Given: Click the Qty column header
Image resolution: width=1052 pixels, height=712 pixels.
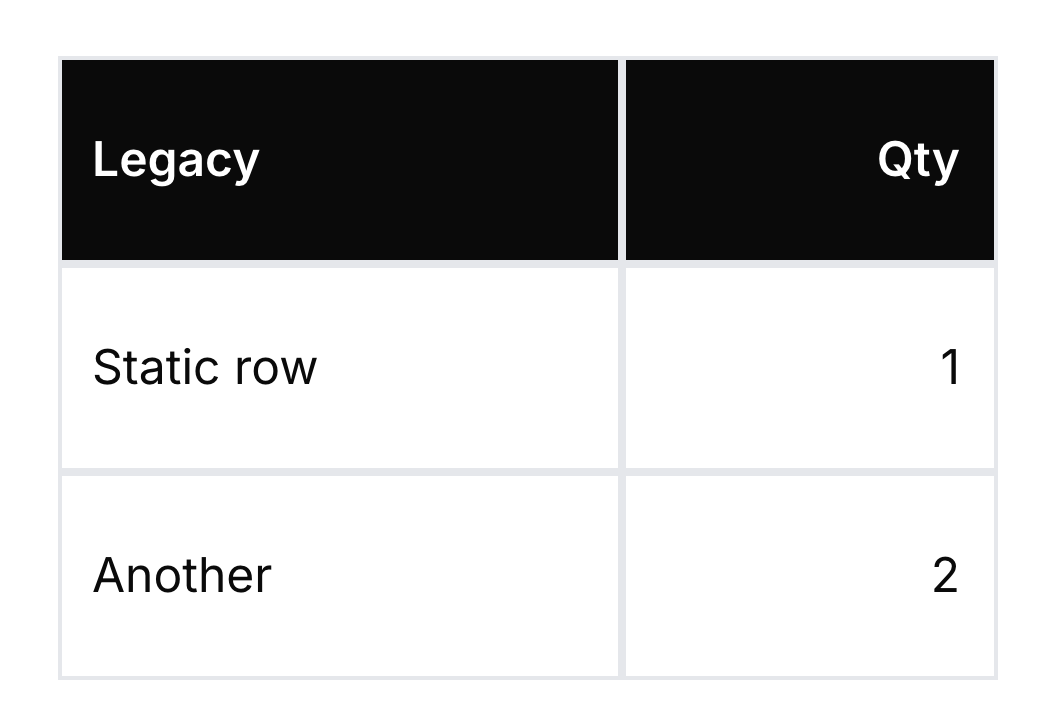Looking at the screenshot, I should [x=810, y=160].
